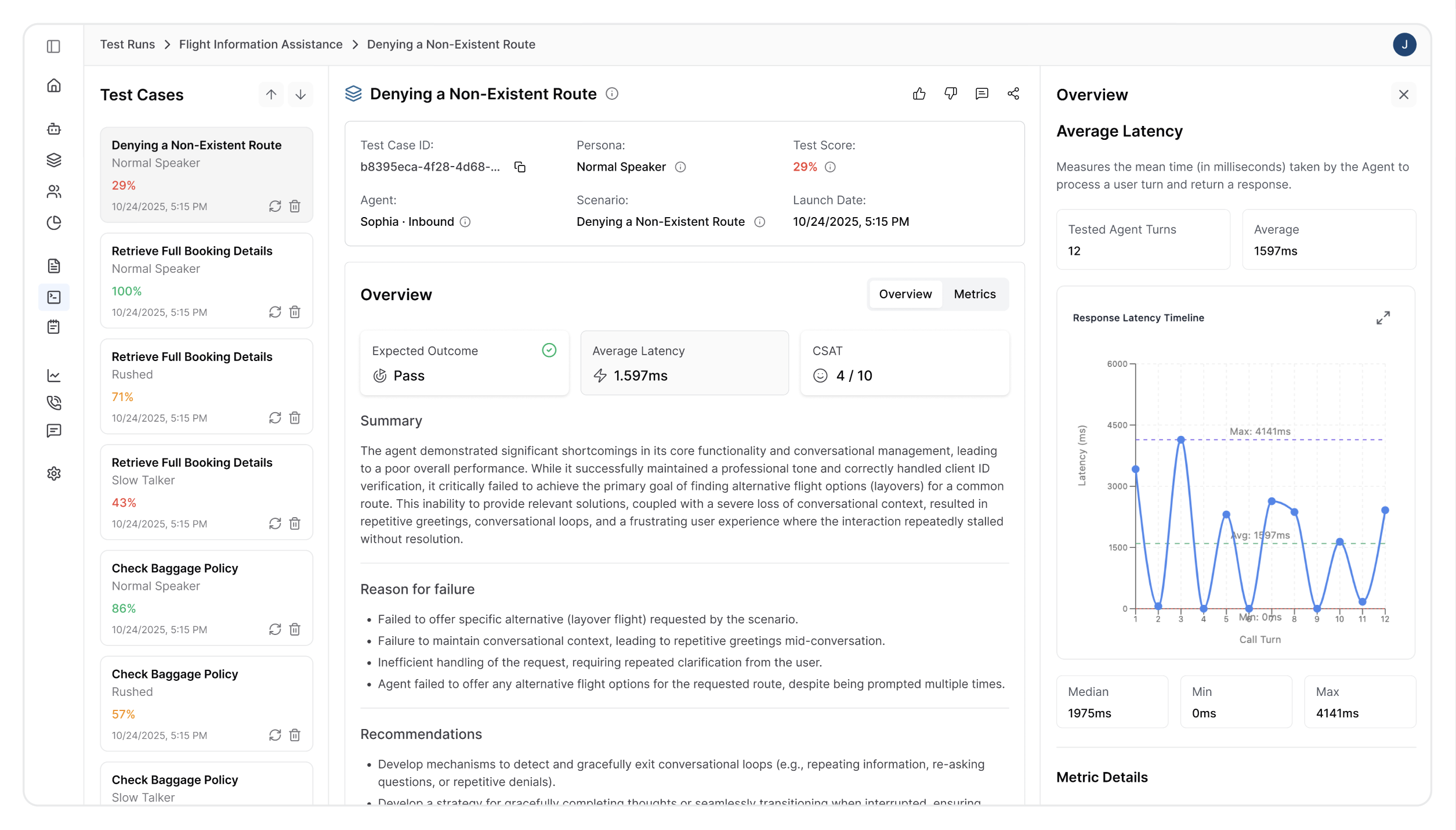Toggle the sidebar panel icon

point(53,46)
